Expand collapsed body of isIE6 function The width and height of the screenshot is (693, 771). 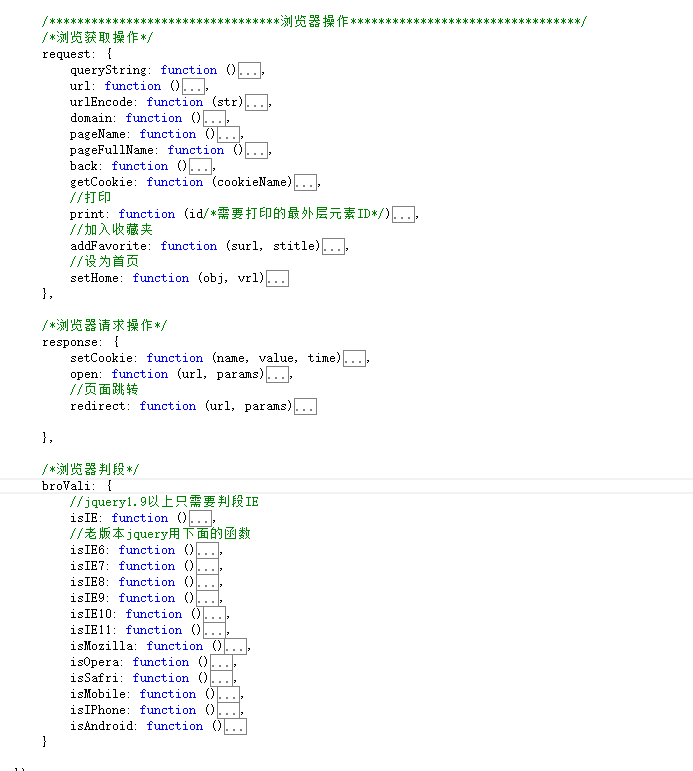[x=207, y=551]
